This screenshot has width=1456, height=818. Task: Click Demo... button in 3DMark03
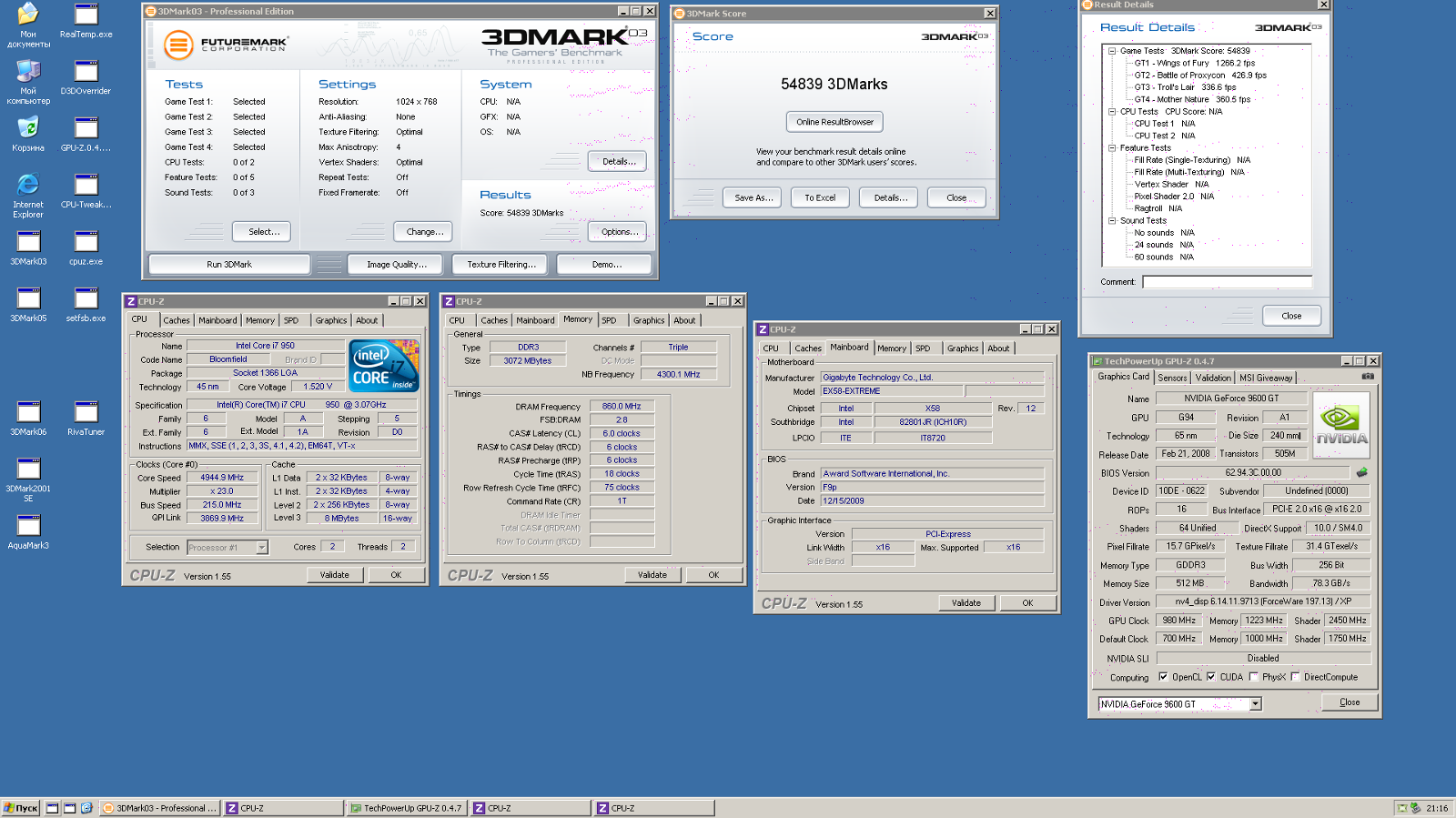tap(605, 264)
